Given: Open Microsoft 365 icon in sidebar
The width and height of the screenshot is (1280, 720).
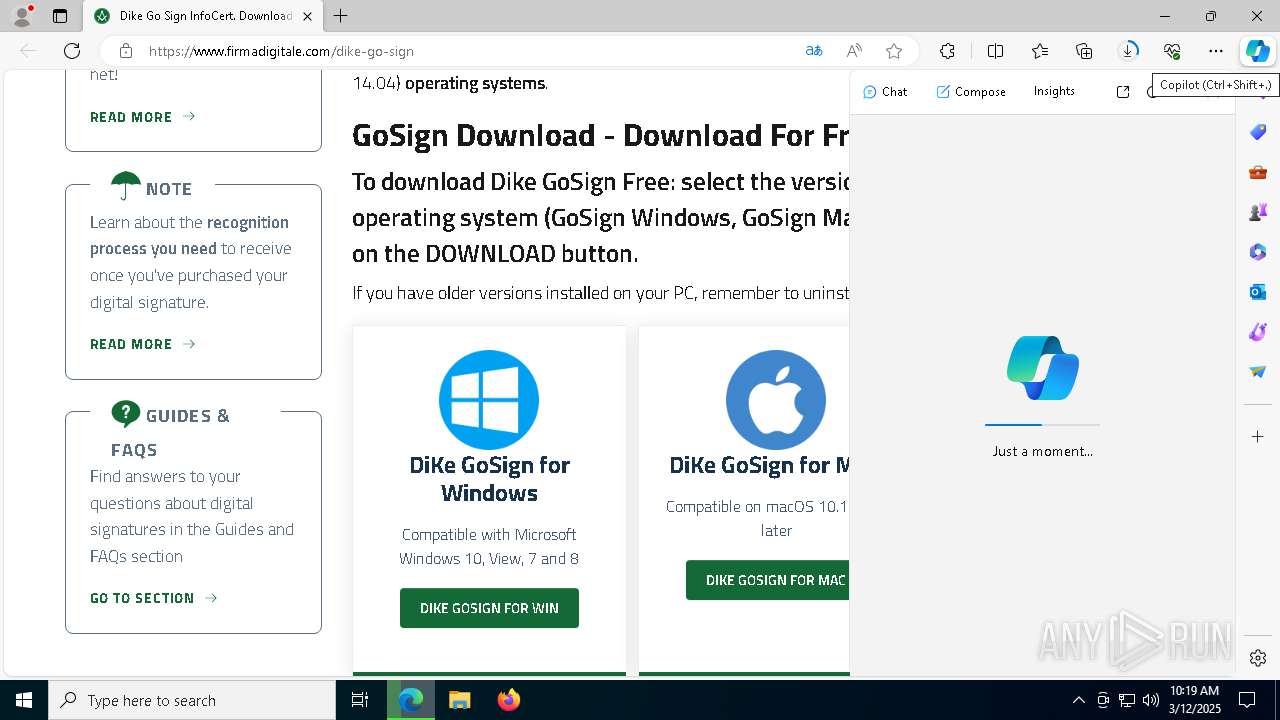Looking at the screenshot, I should coord(1258,252).
